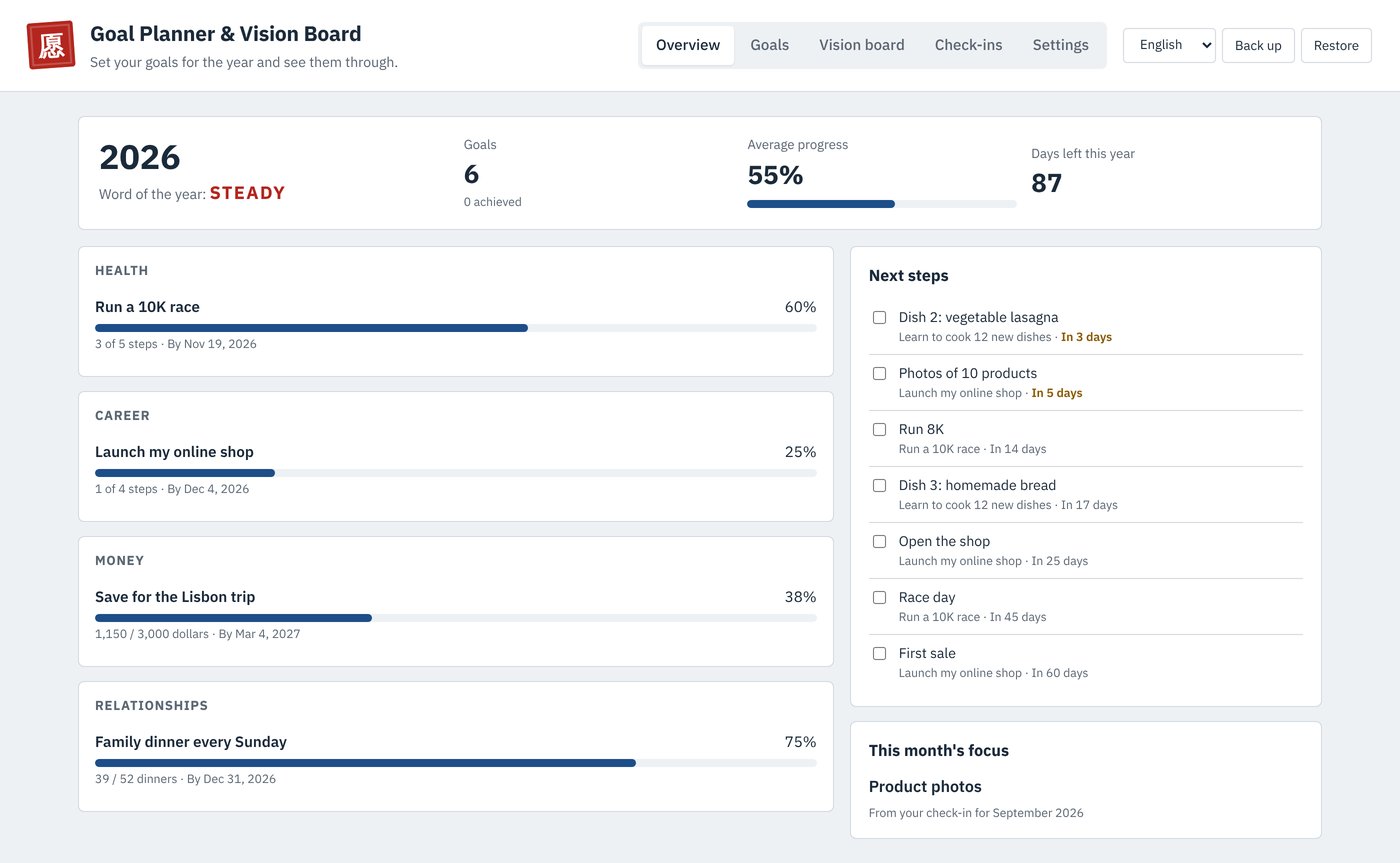Open the Goals tab

tap(770, 45)
